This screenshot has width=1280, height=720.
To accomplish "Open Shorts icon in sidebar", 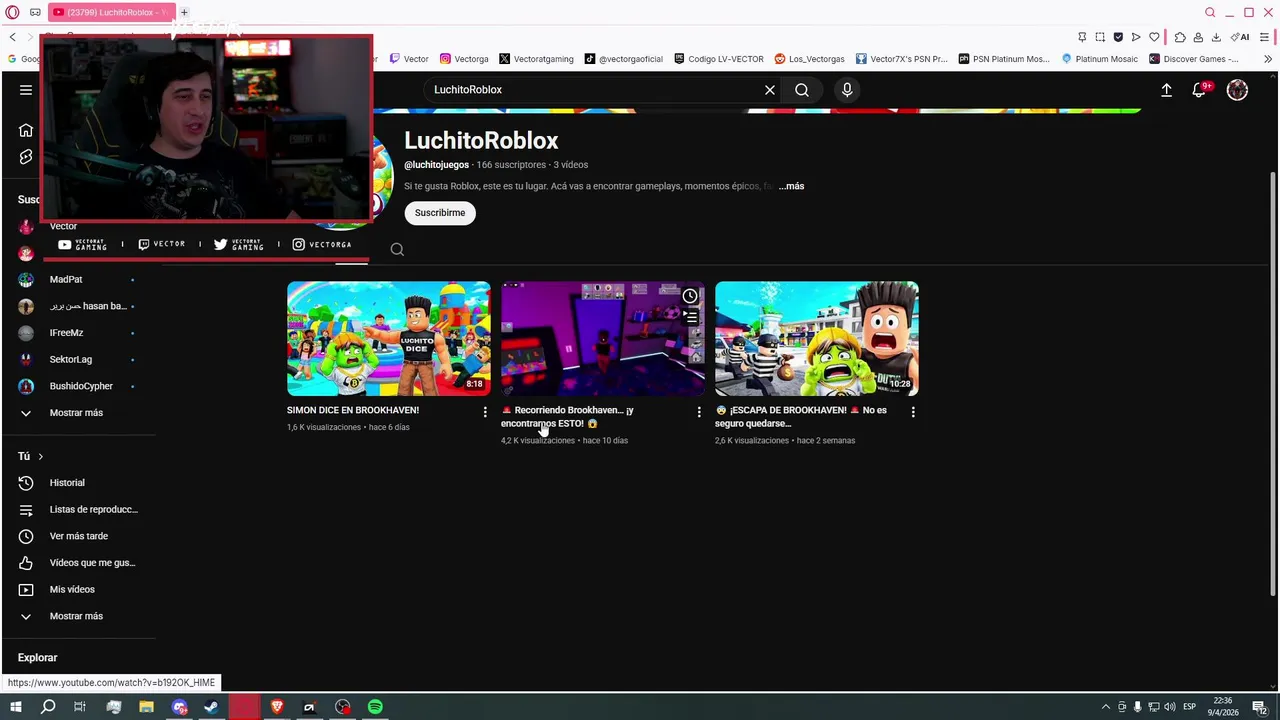I will (x=26, y=157).
